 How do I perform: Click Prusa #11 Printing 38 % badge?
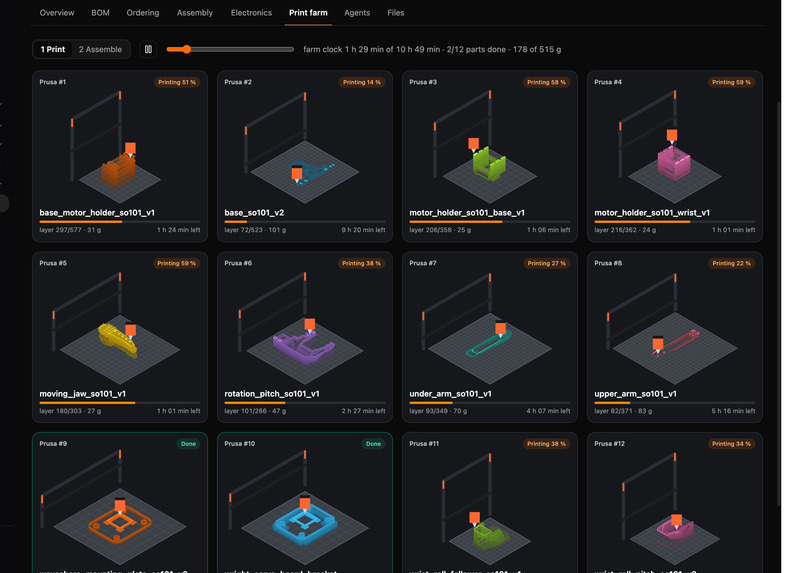[x=546, y=444]
